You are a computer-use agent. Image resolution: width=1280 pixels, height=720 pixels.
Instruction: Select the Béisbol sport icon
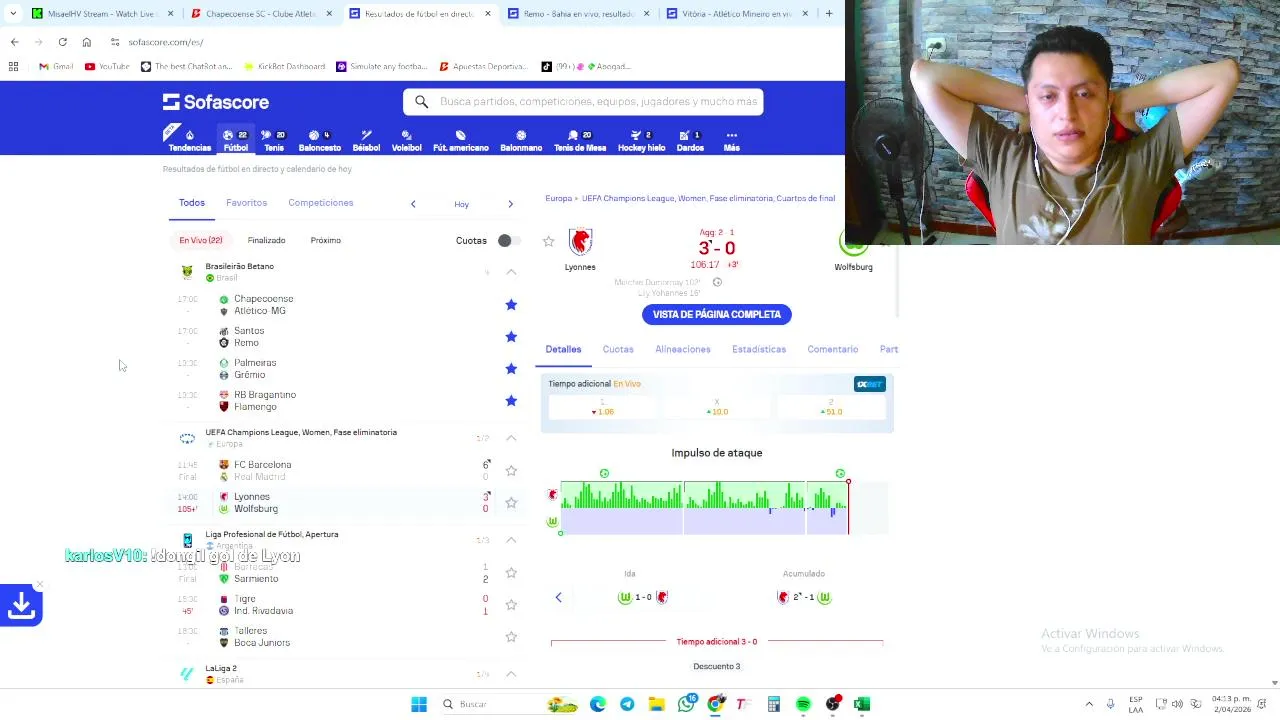tap(366, 141)
